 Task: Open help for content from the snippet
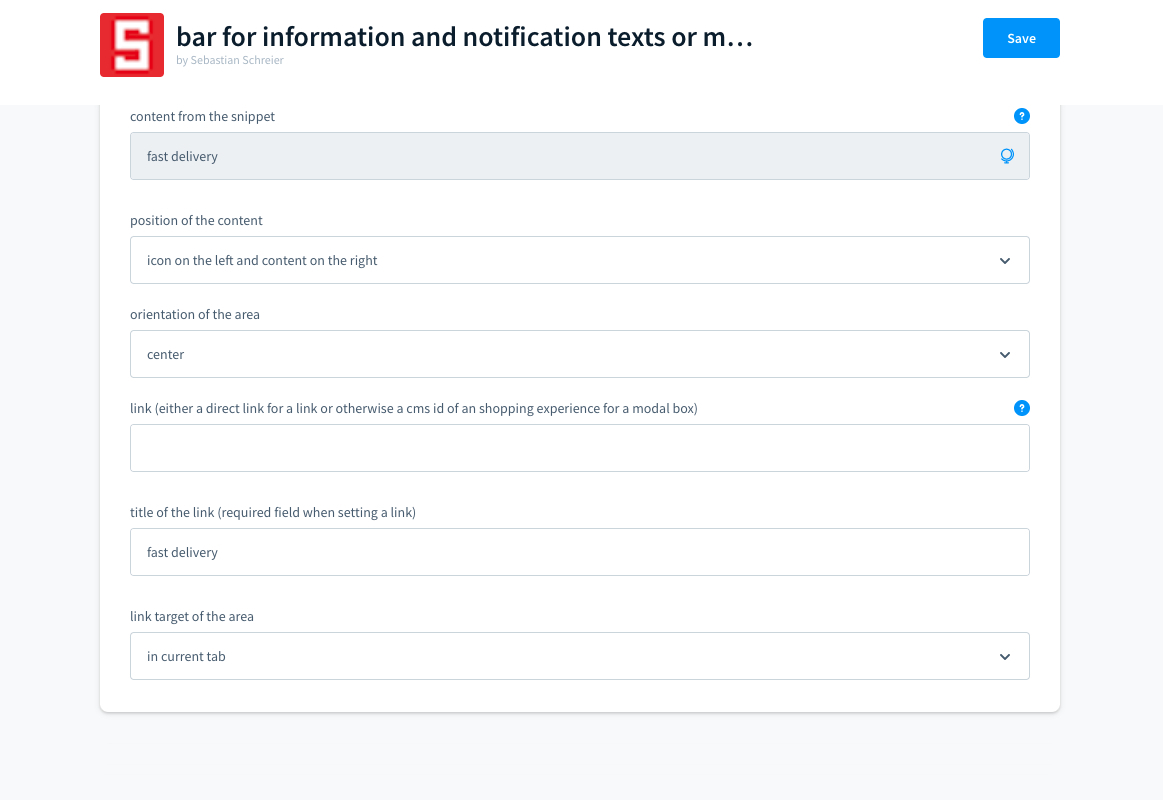(1021, 116)
